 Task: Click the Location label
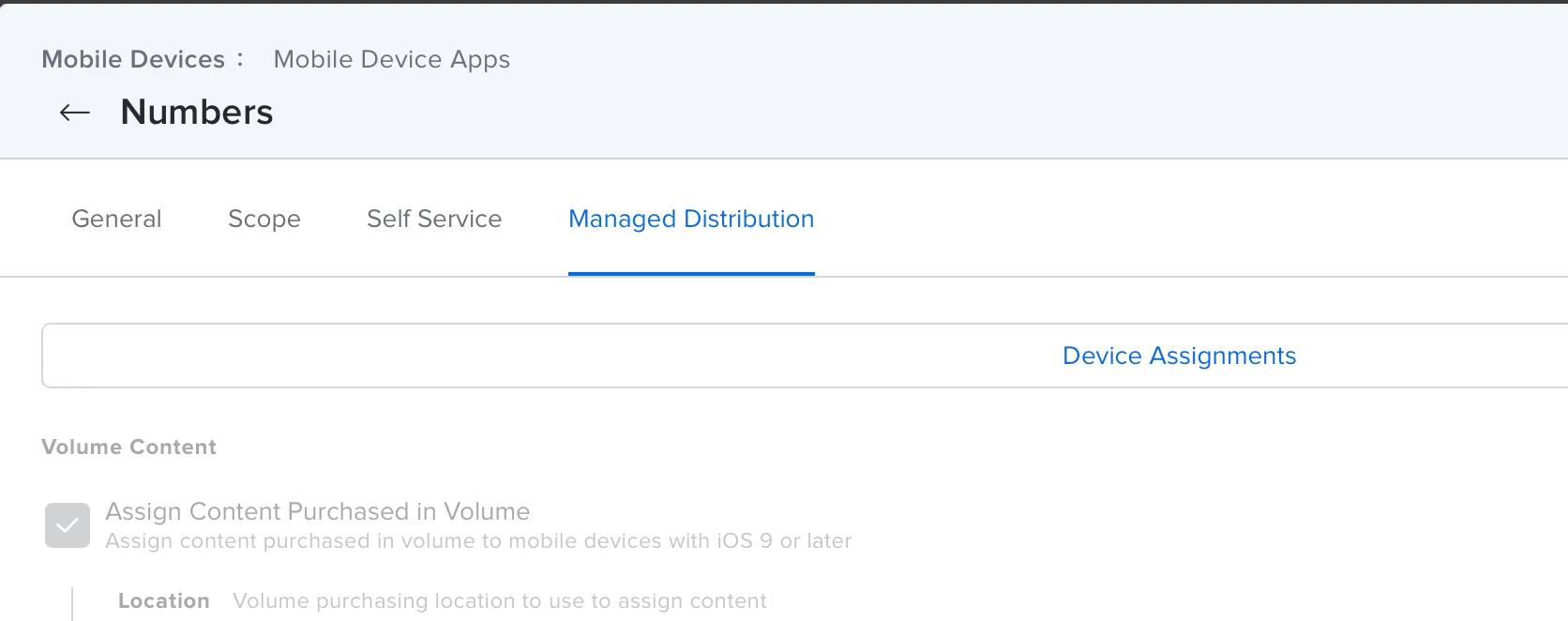point(164,601)
